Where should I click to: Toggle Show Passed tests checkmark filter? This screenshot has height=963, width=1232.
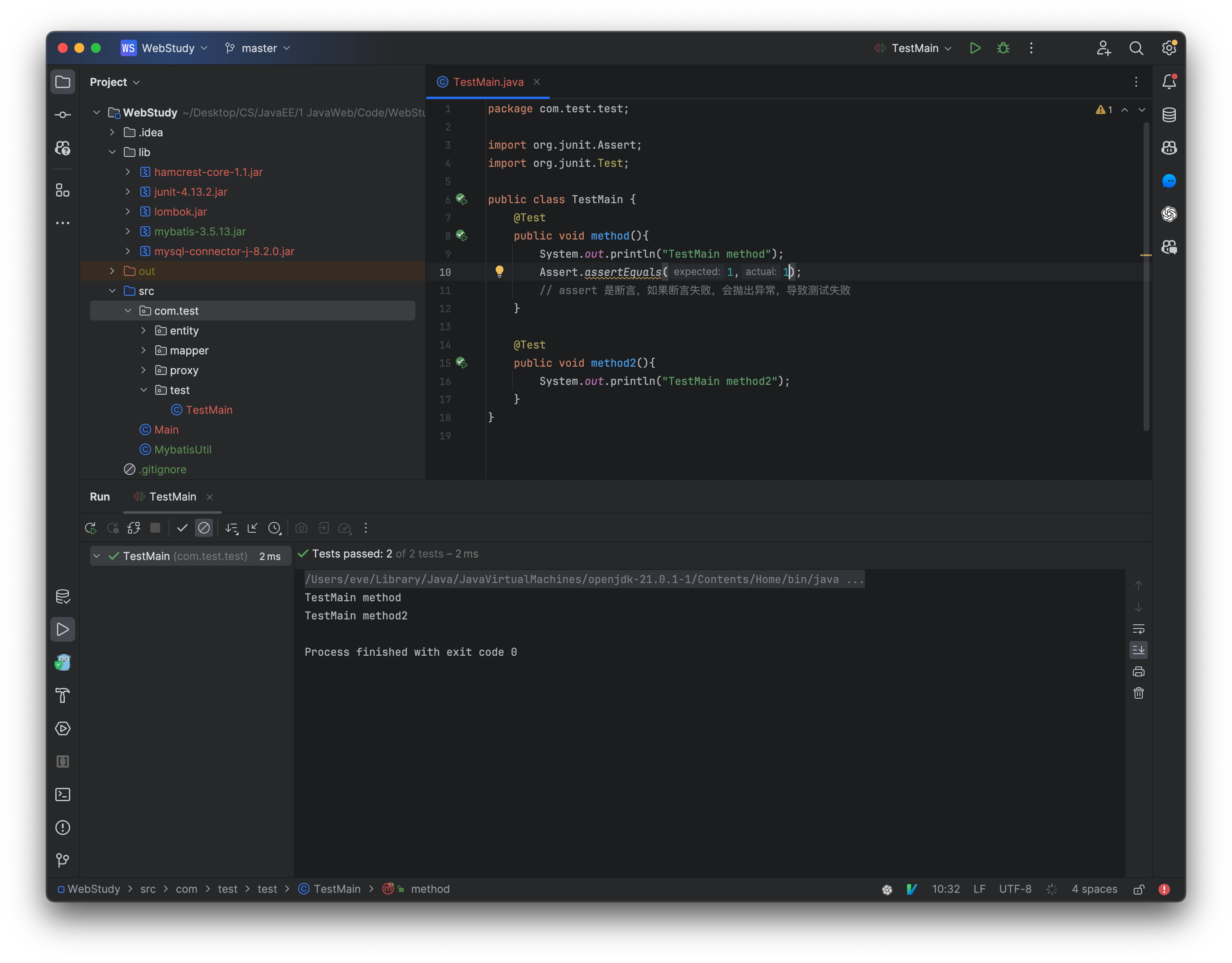182,528
